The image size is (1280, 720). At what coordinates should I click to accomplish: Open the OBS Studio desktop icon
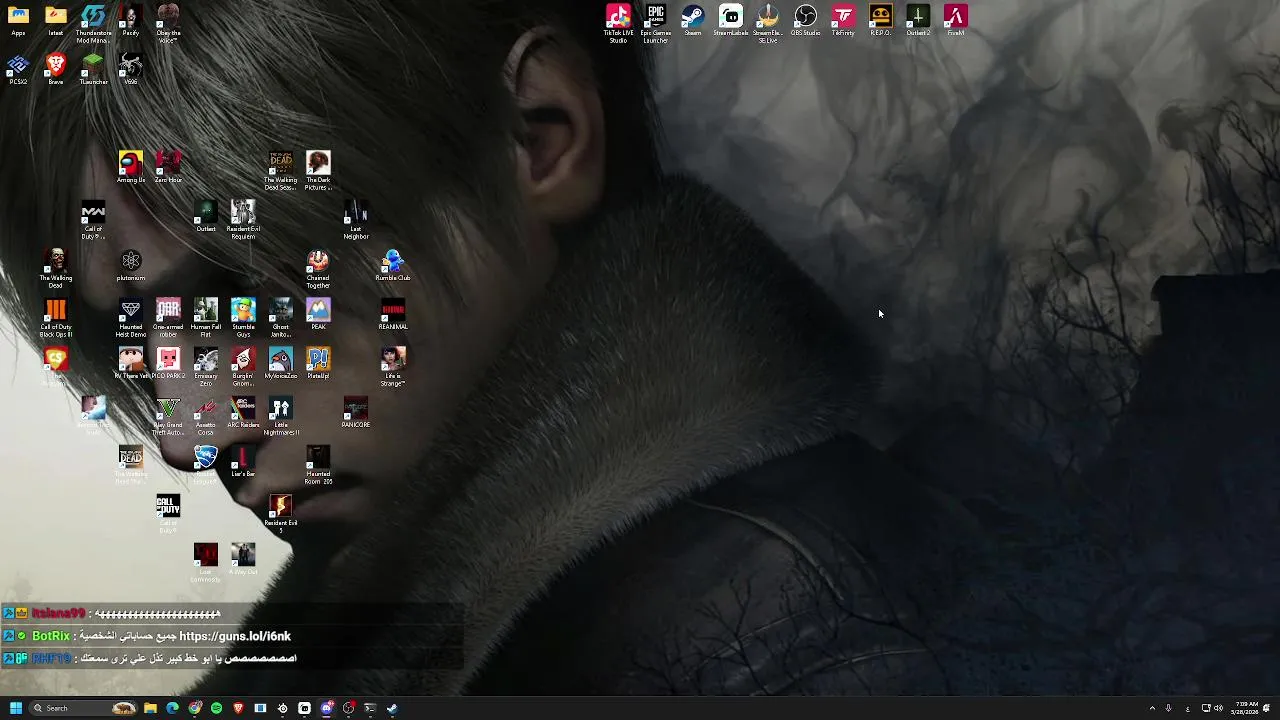(x=805, y=20)
